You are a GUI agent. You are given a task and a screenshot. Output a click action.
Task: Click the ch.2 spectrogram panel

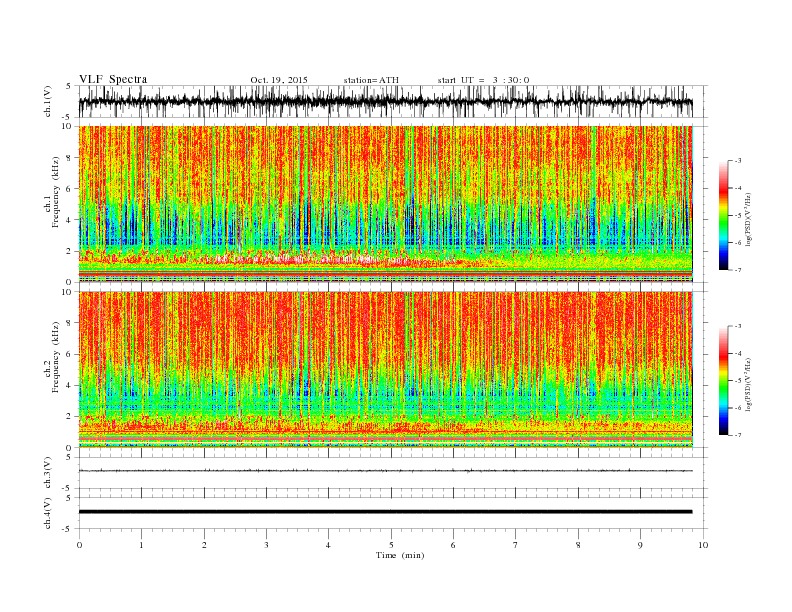[386, 370]
